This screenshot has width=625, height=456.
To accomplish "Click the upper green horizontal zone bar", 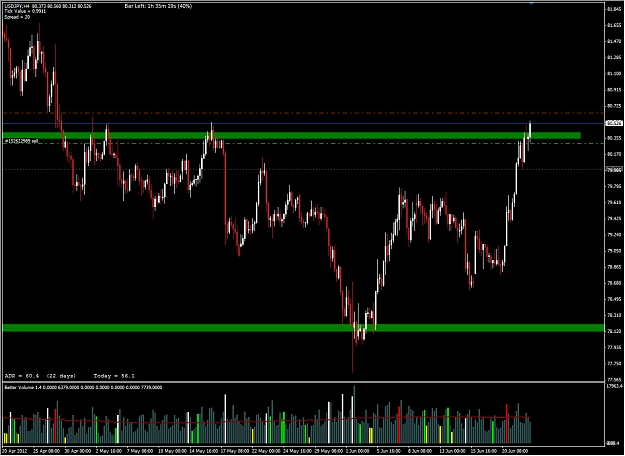I will pyautogui.click(x=291, y=136).
